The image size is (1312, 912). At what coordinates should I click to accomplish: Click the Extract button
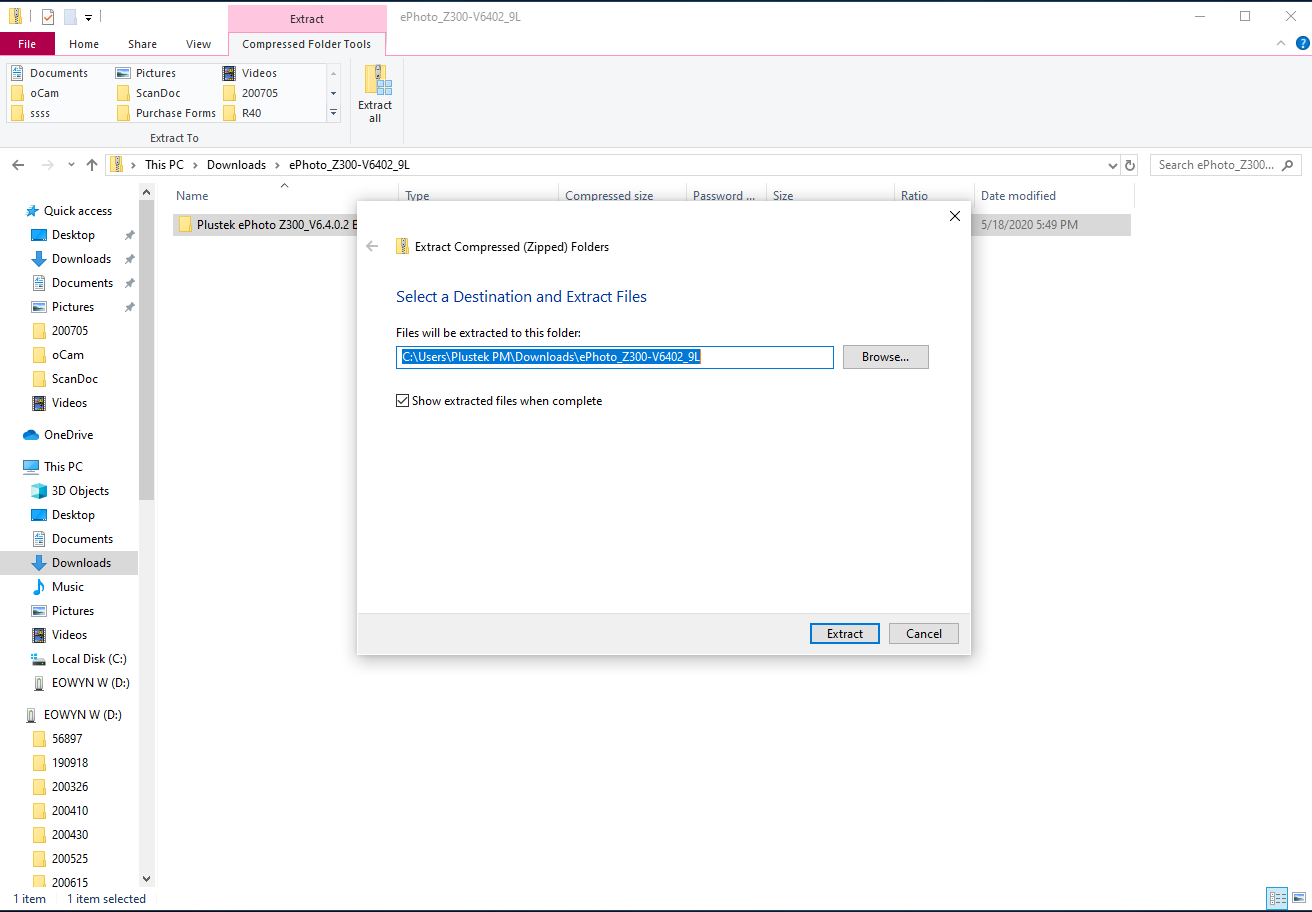click(x=844, y=633)
